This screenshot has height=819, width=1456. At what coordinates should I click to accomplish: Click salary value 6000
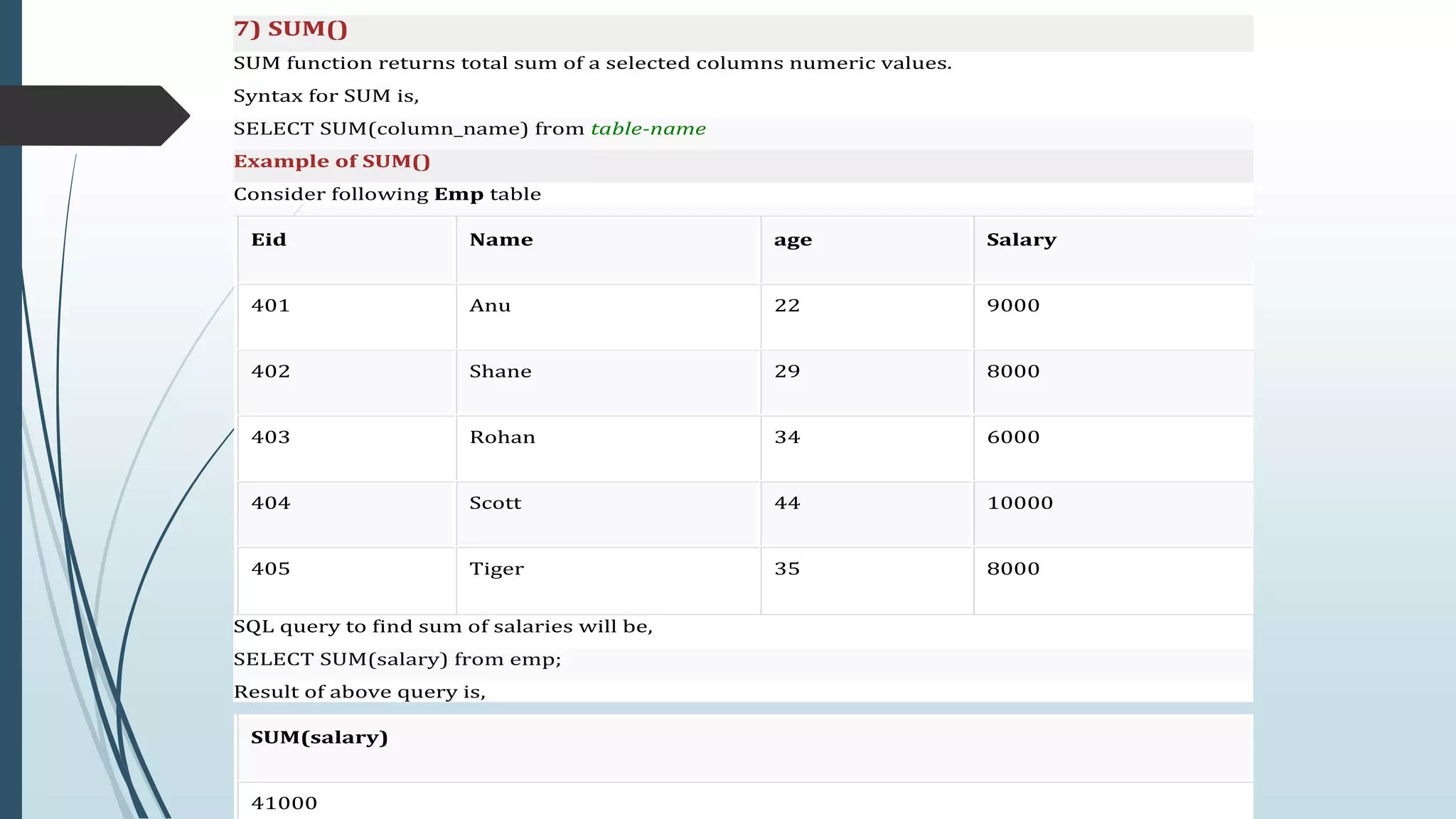(1013, 437)
